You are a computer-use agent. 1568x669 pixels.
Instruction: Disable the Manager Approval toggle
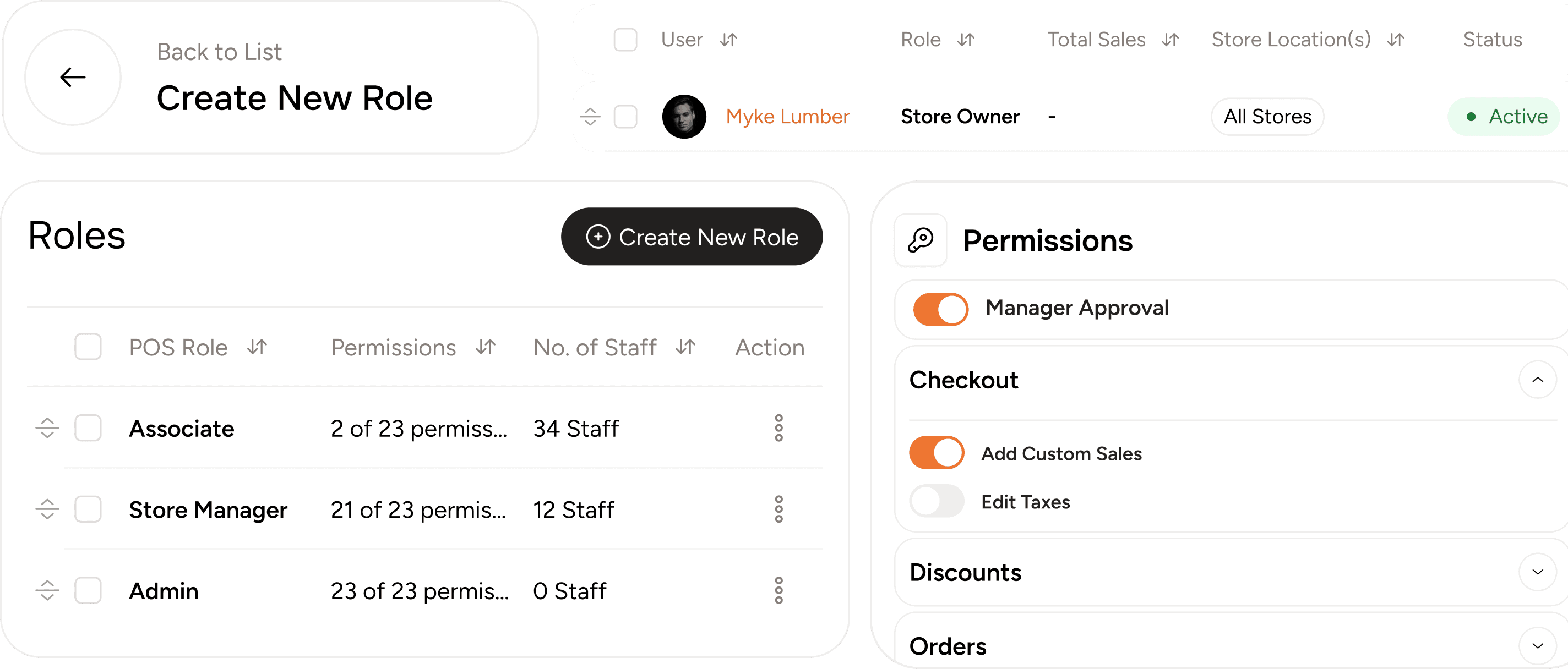(x=939, y=309)
